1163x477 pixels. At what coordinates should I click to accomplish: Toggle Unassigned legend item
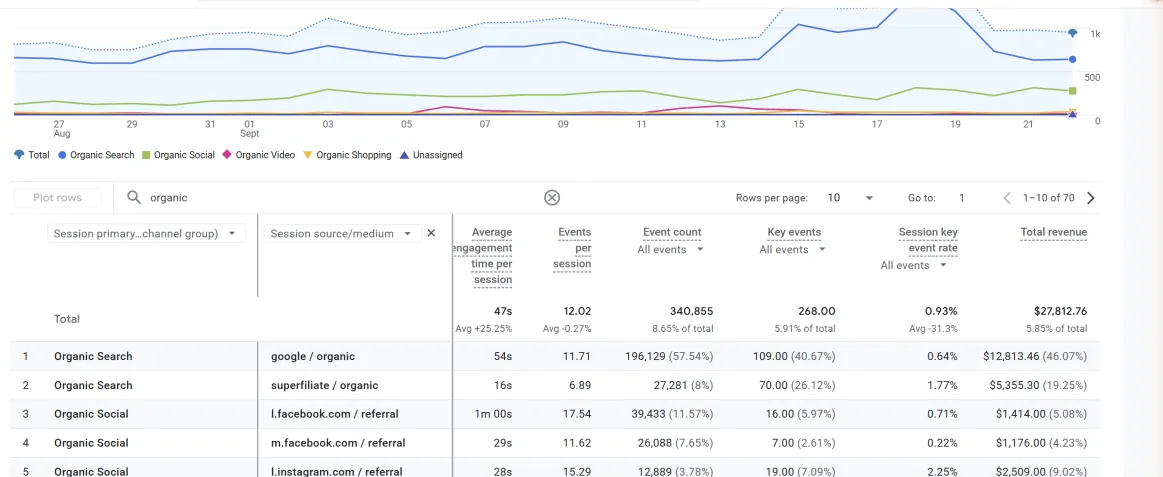pos(431,155)
